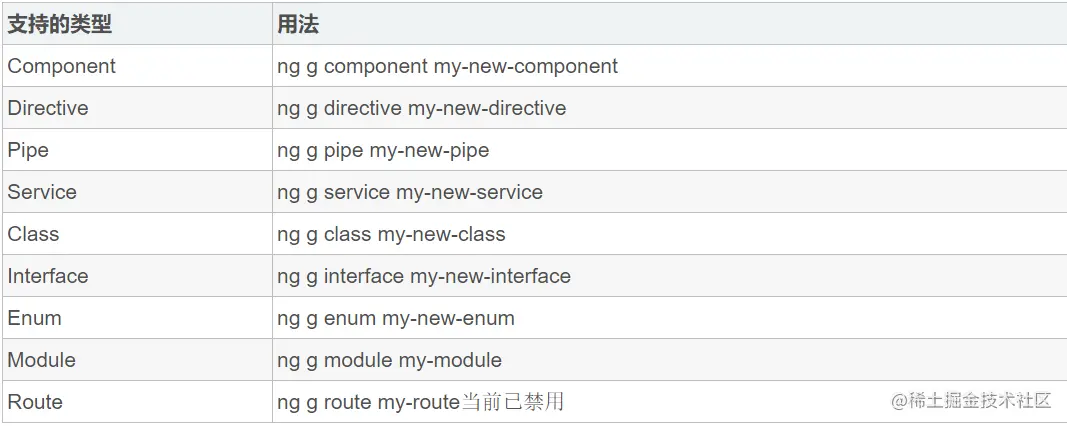The height and width of the screenshot is (426, 1067).
Task: Select the Service type cell
Action: [42, 192]
